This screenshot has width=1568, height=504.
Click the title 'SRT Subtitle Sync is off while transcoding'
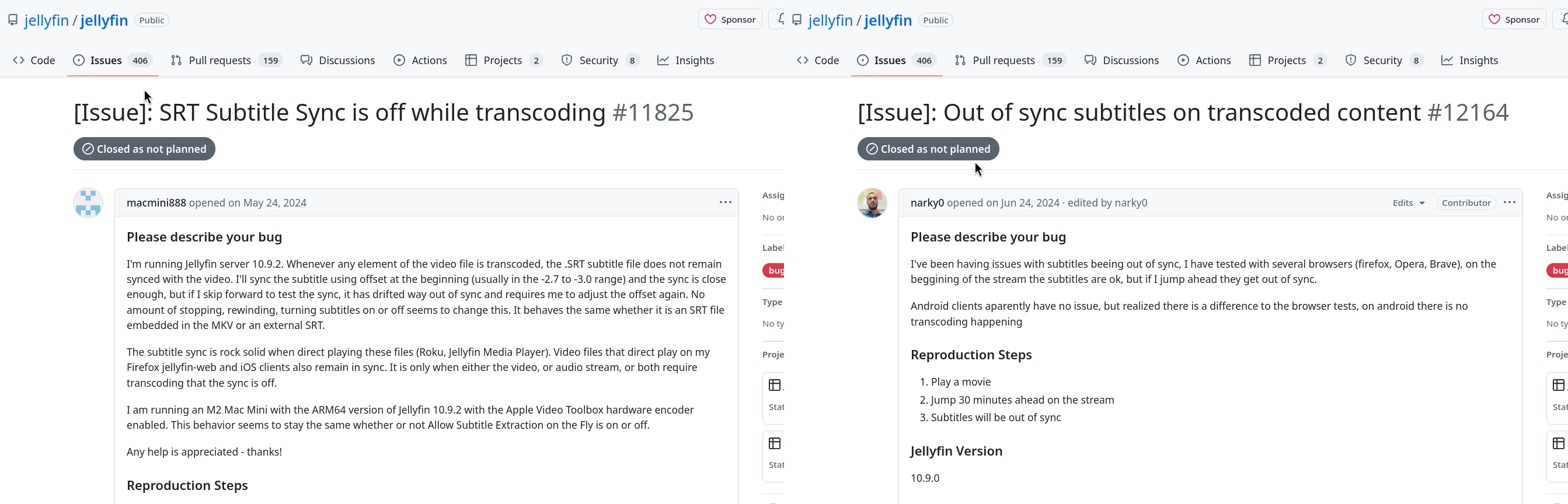tap(382, 113)
